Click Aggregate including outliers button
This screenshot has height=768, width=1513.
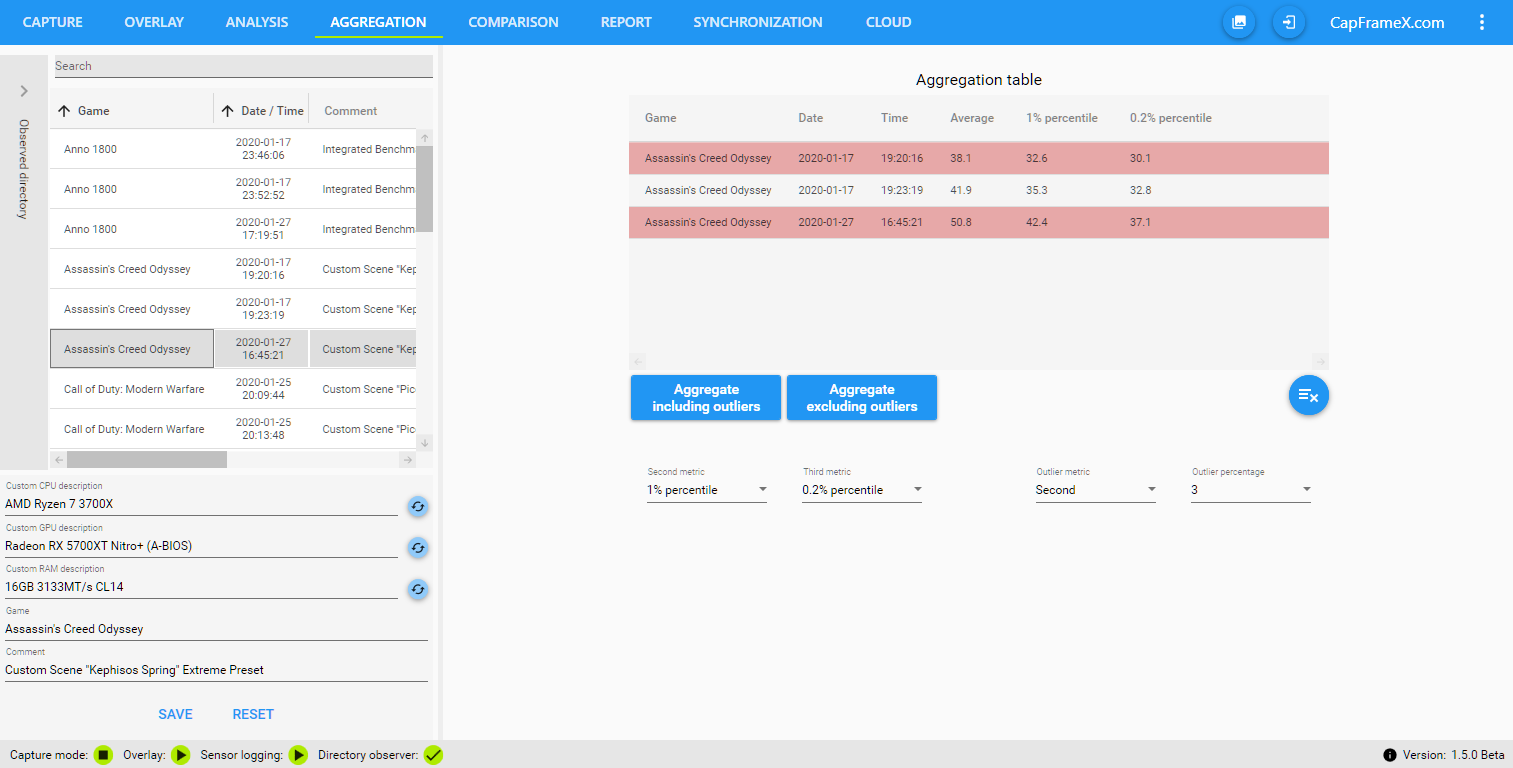[x=706, y=398]
